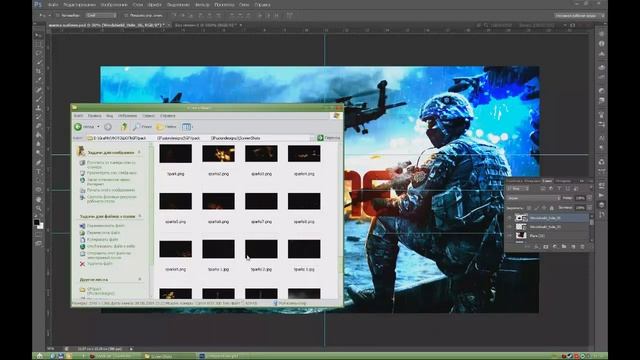Open the Вид menu in Explorer window
The image size is (640, 360).
click(x=109, y=116)
